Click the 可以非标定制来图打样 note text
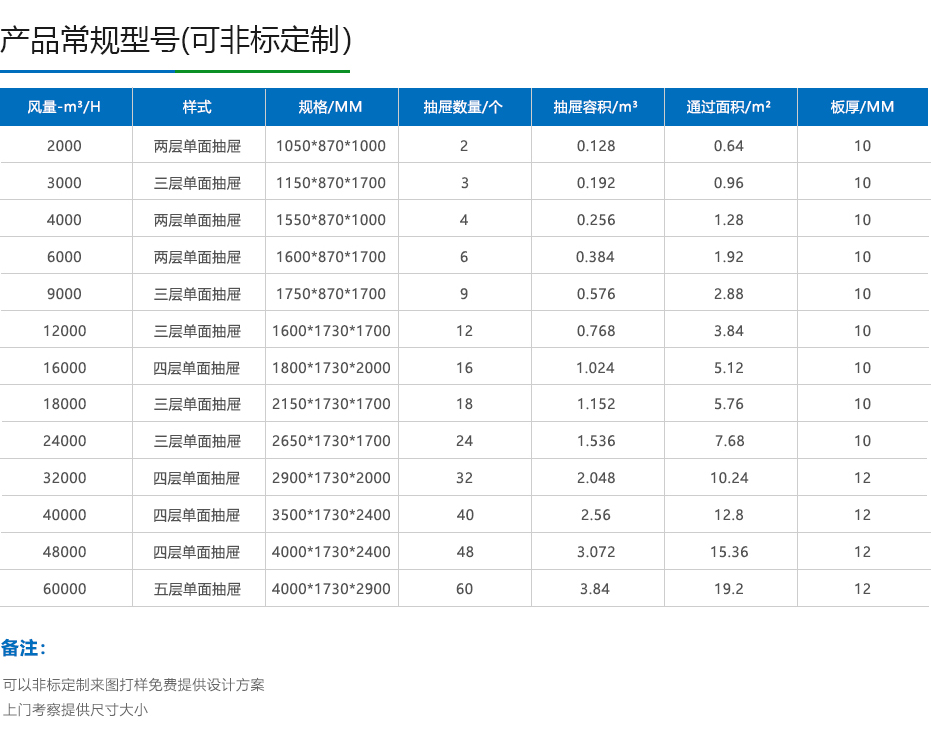This screenshot has width=931, height=754. 136,686
